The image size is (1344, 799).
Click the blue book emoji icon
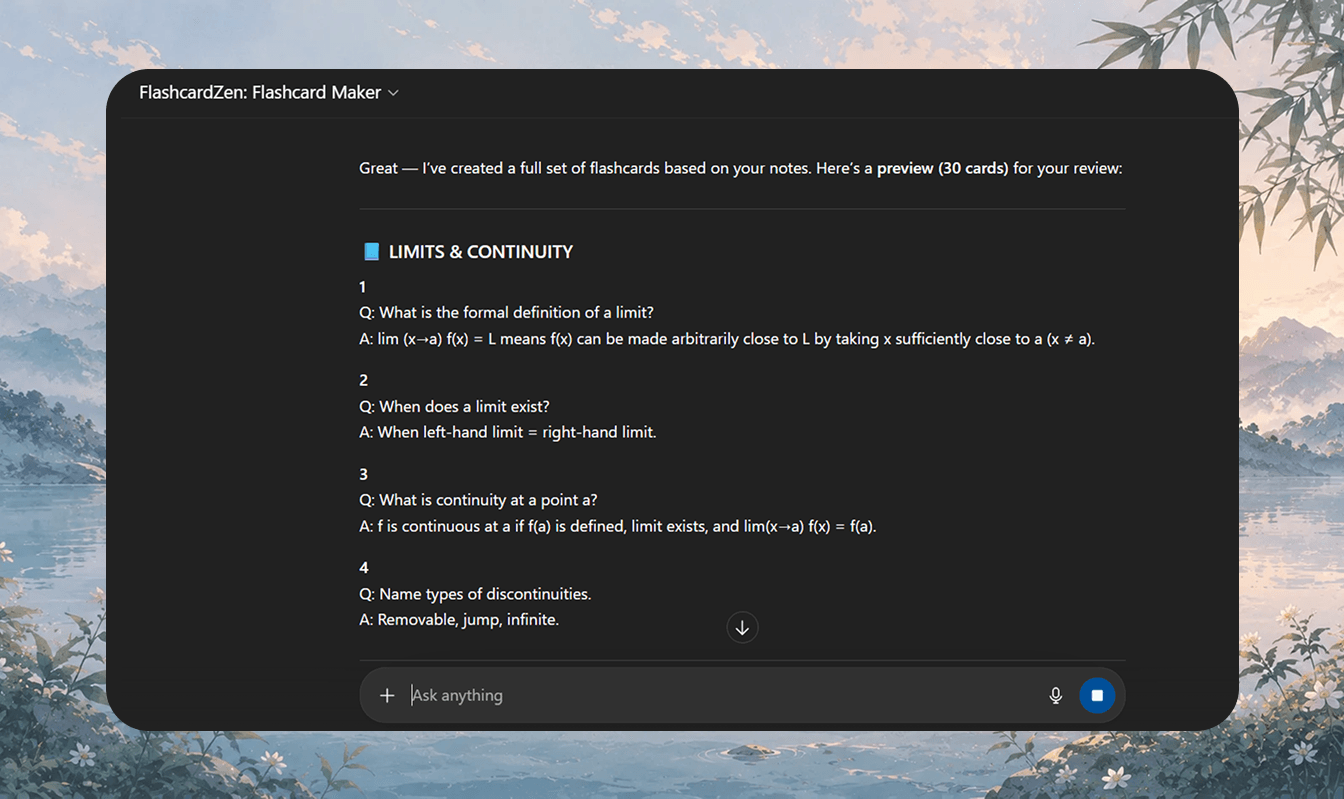point(371,252)
